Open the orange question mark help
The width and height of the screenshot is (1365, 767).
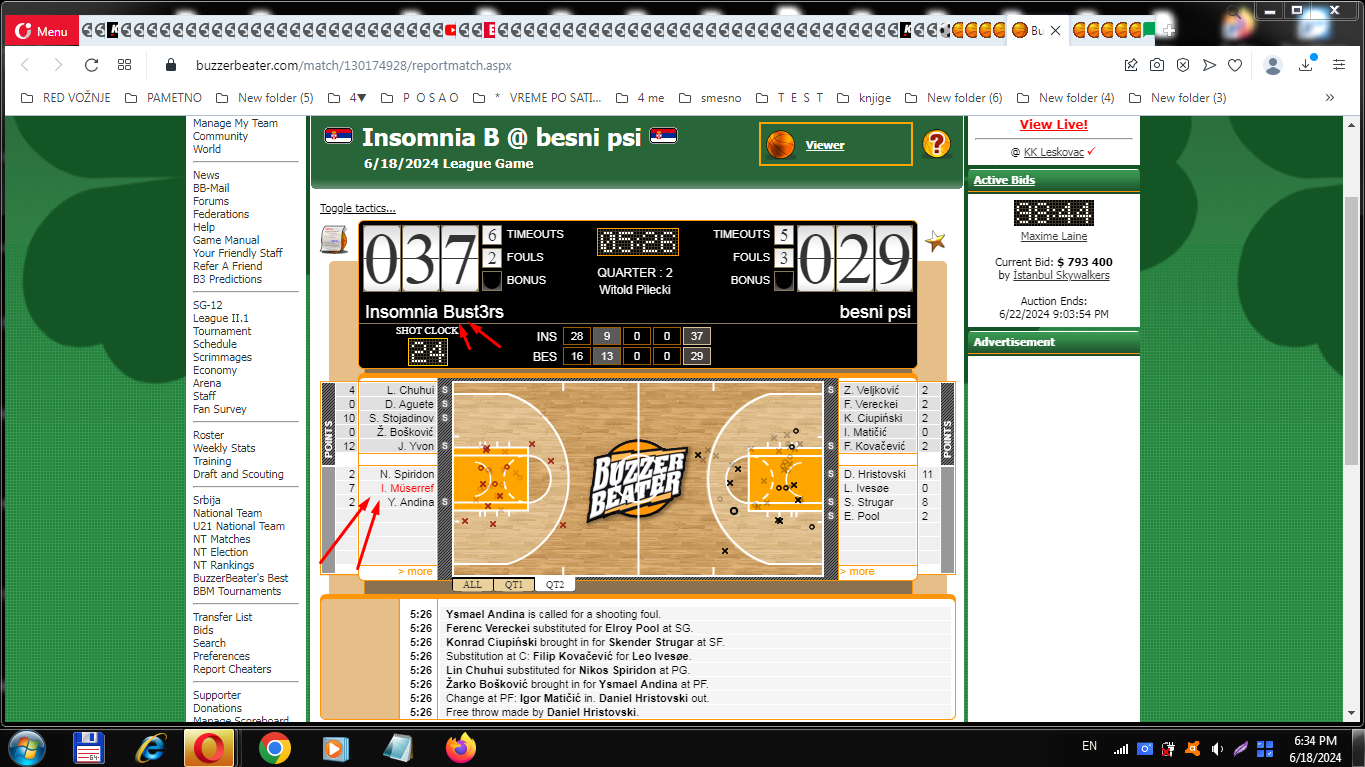pyautogui.click(x=936, y=144)
